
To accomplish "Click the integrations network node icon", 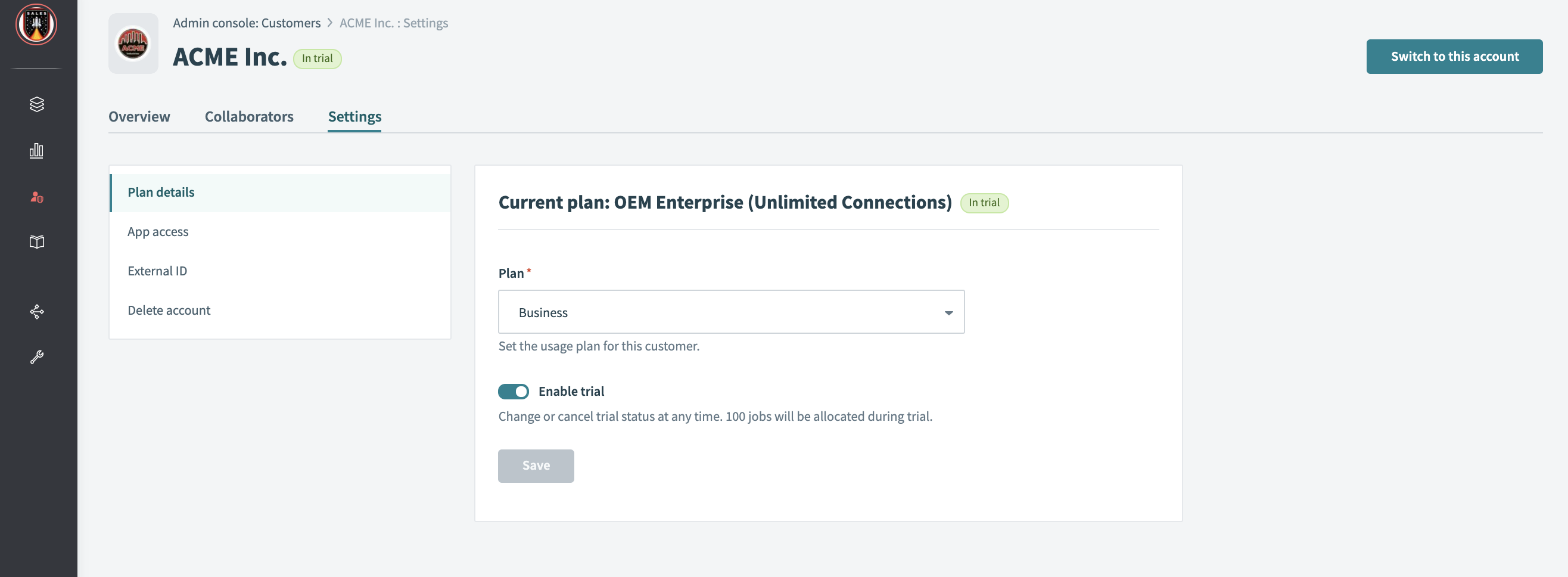I will [36, 311].
